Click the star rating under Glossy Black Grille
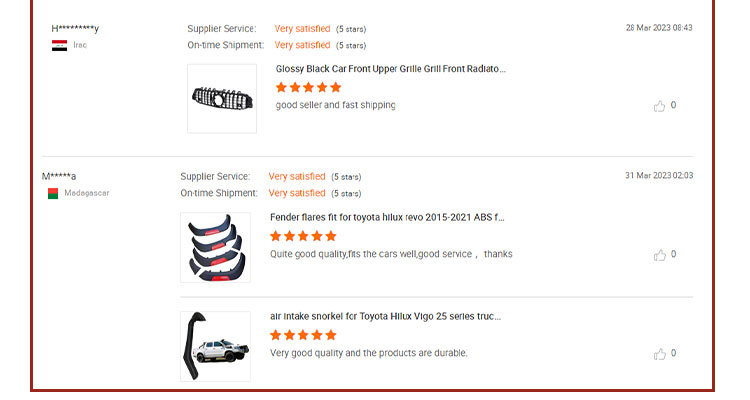The image size is (750, 400). [309, 87]
